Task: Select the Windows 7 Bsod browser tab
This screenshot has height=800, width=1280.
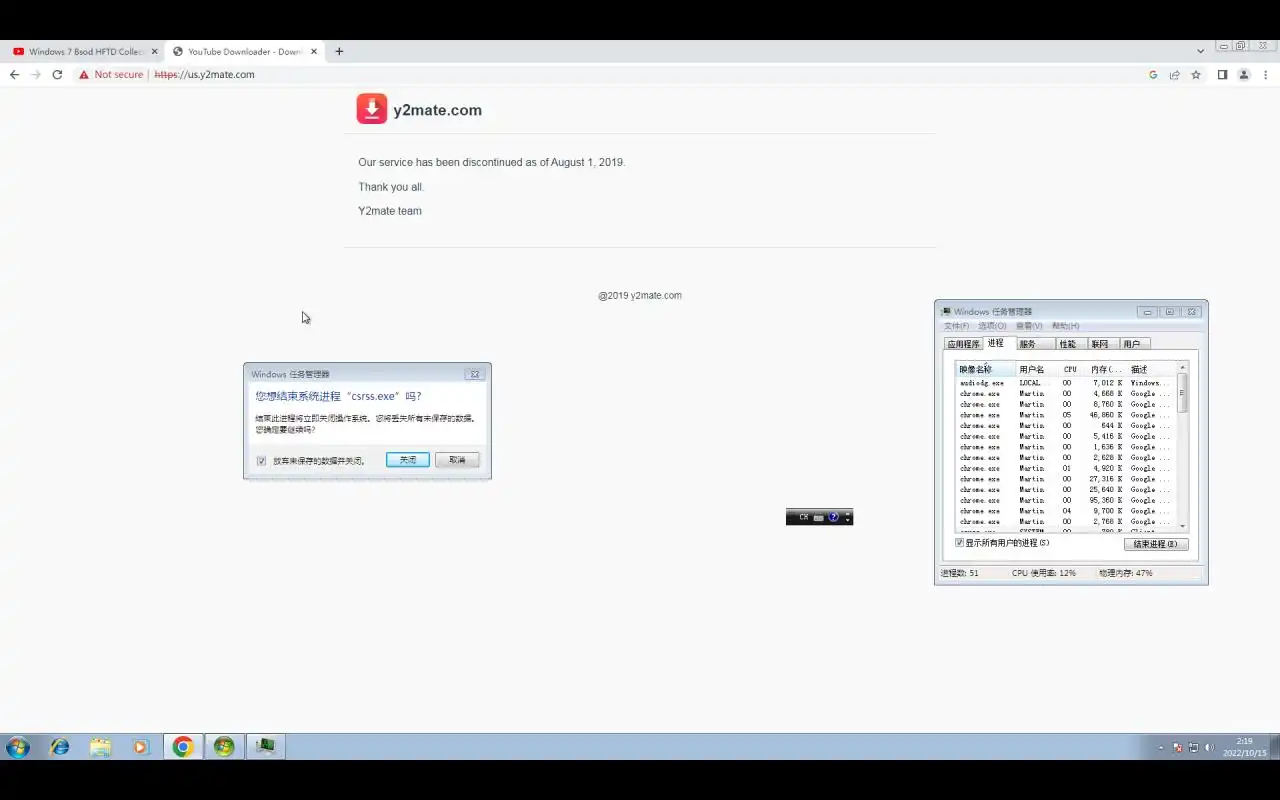Action: [x=85, y=51]
